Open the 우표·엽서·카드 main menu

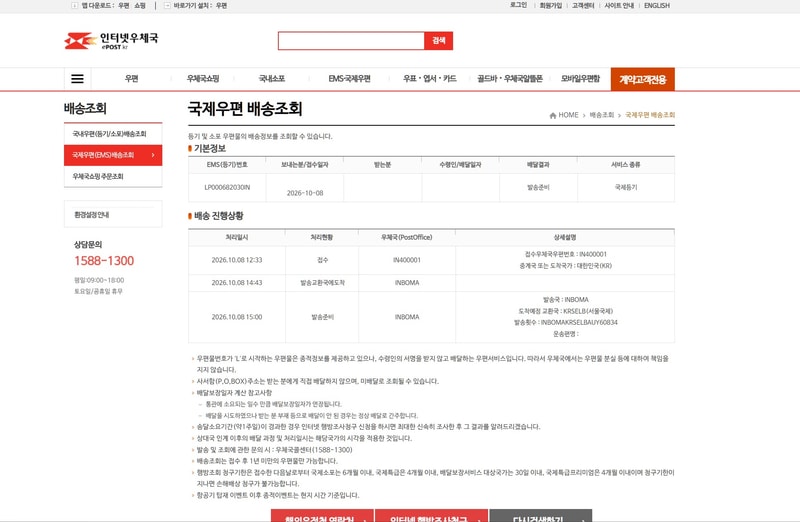click(x=430, y=79)
